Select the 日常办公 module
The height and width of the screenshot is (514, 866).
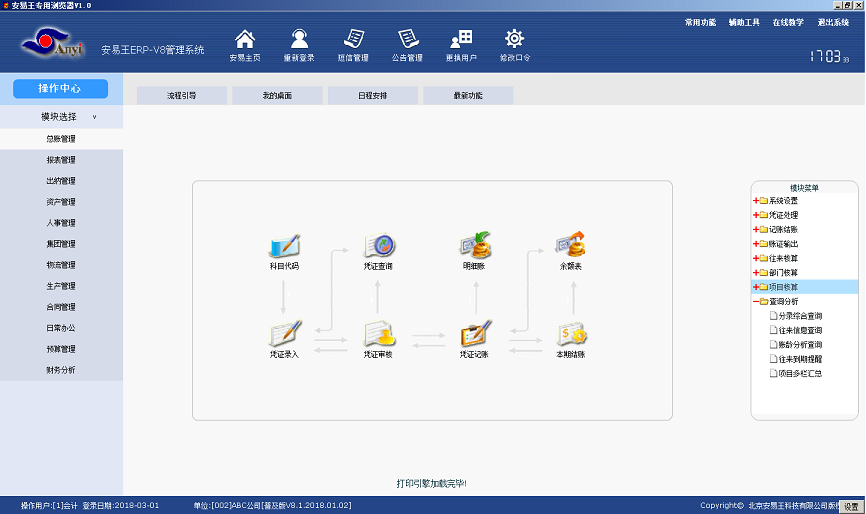click(x=61, y=328)
